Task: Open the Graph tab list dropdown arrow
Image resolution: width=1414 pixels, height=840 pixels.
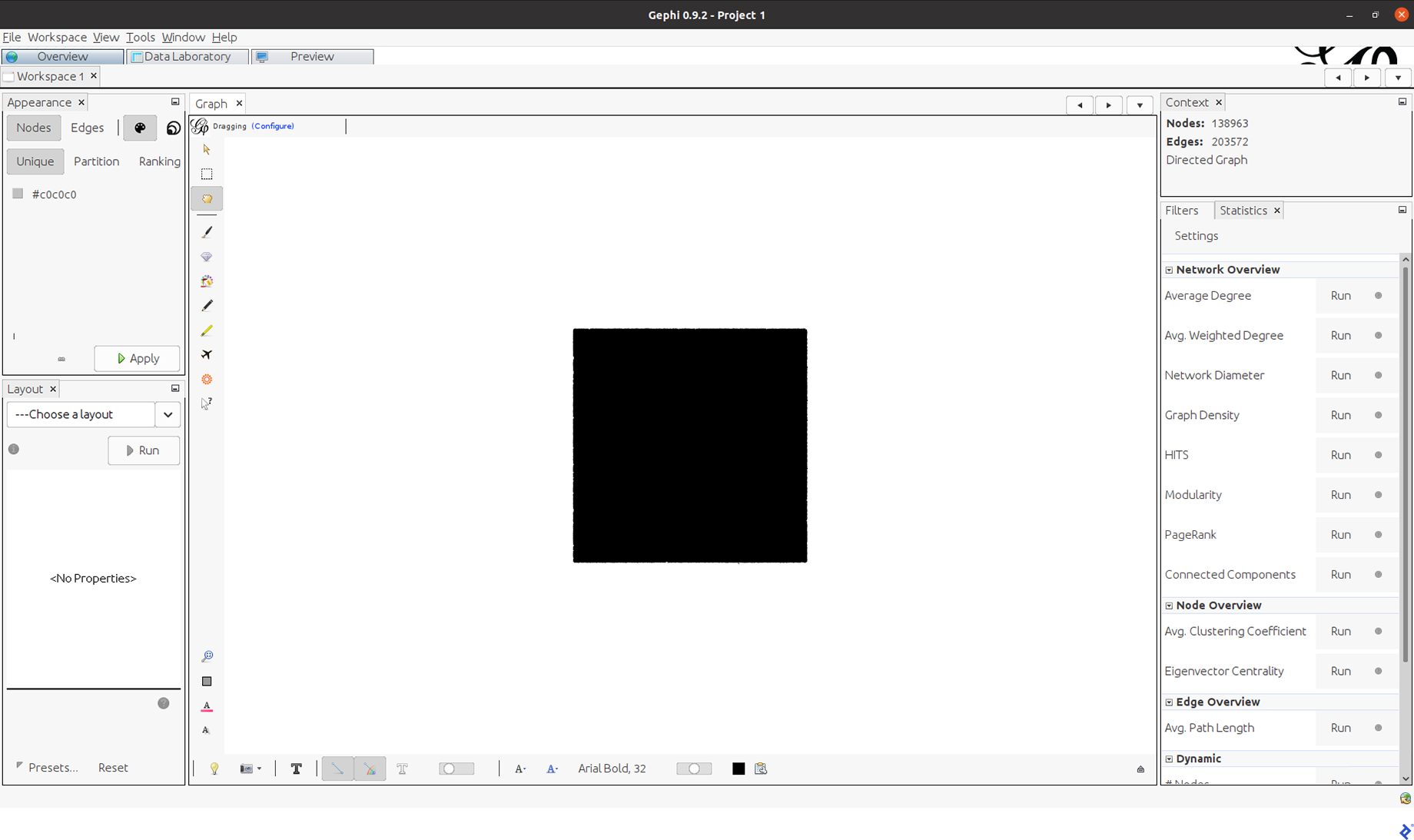Action: tap(1140, 105)
